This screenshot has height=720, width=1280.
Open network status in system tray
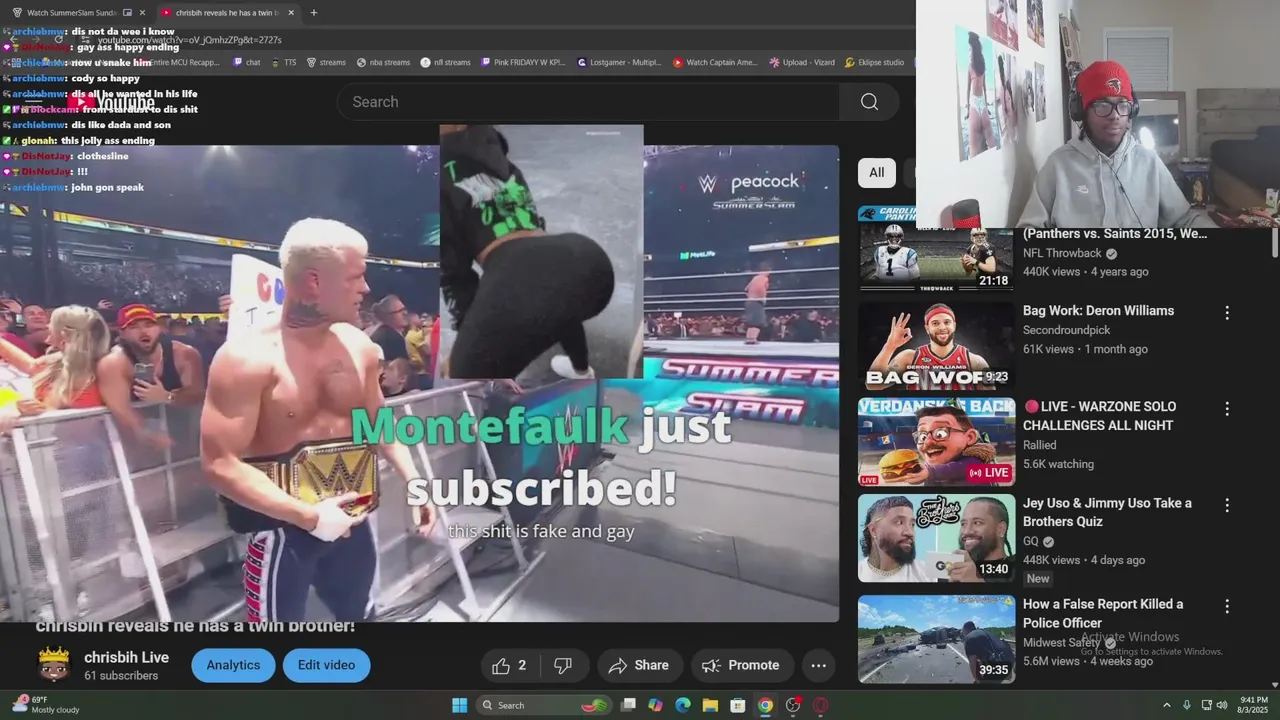tap(1206, 705)
